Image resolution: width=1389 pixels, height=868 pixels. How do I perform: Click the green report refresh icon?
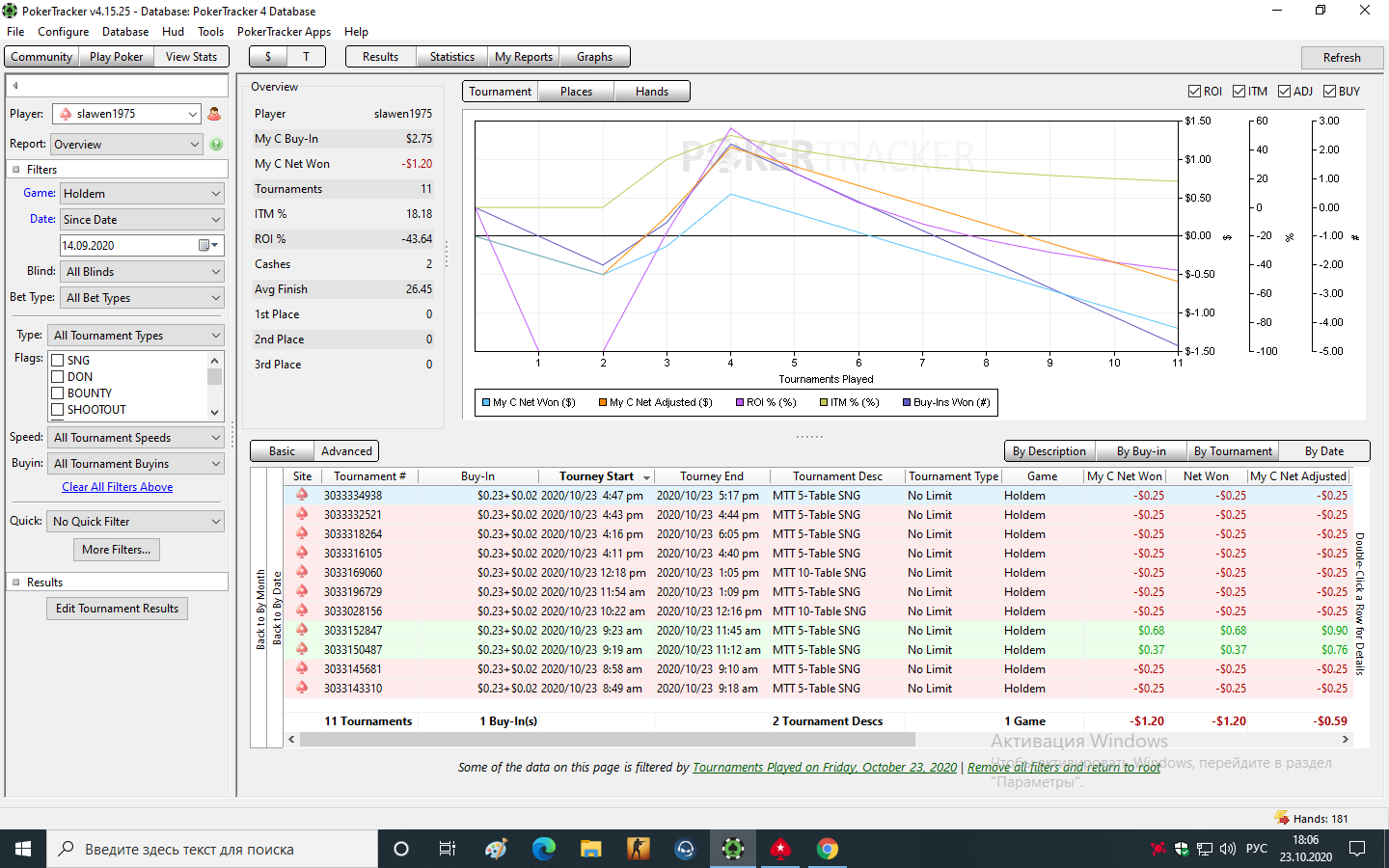(216, 145)
